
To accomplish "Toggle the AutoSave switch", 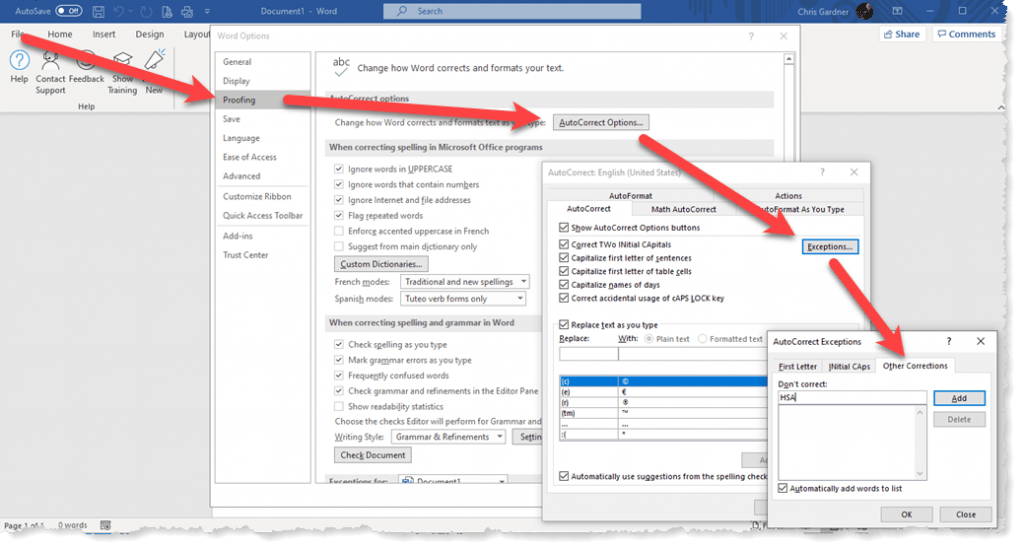I will (68, 11).
